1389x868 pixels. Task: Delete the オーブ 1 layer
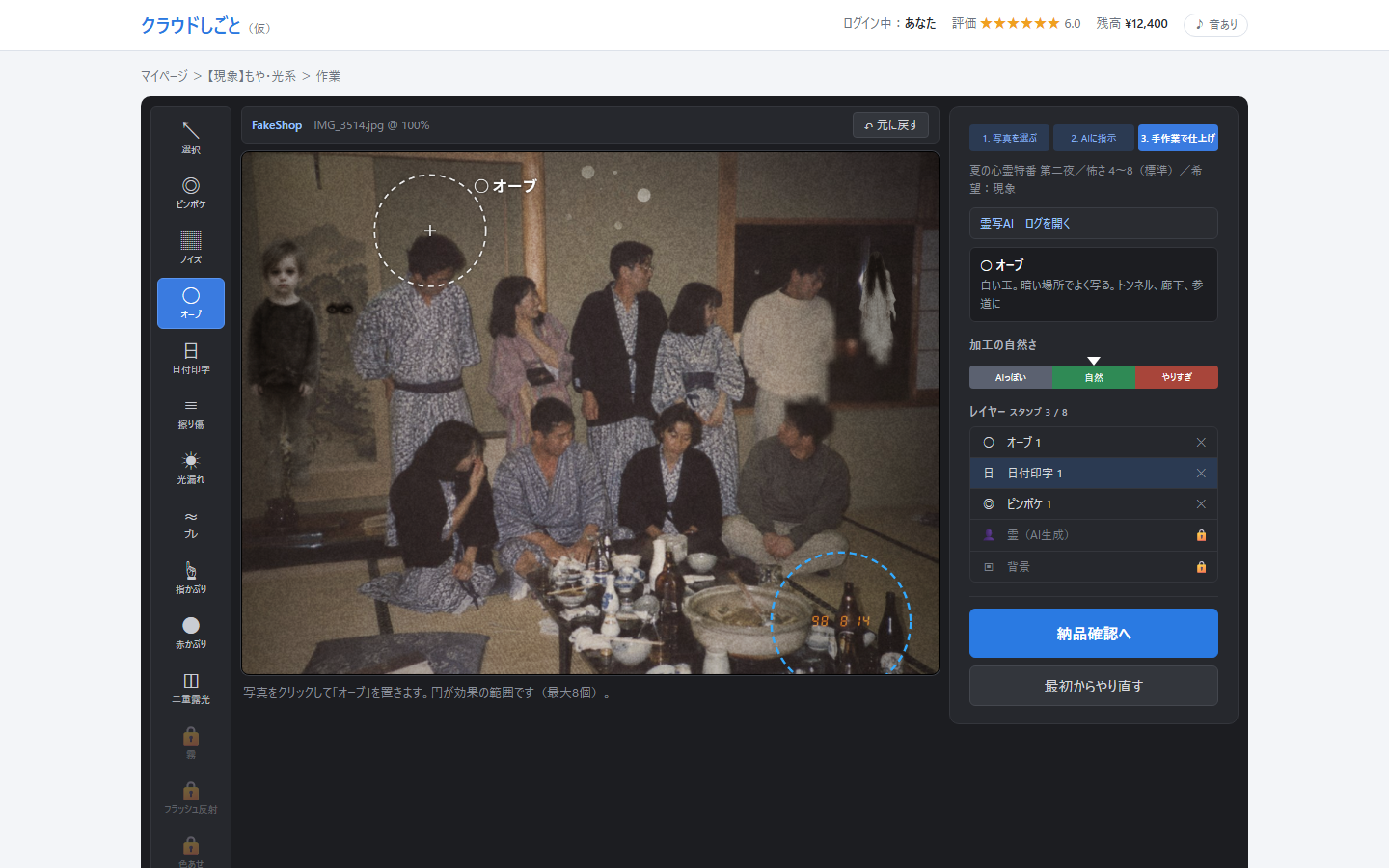1201,442
